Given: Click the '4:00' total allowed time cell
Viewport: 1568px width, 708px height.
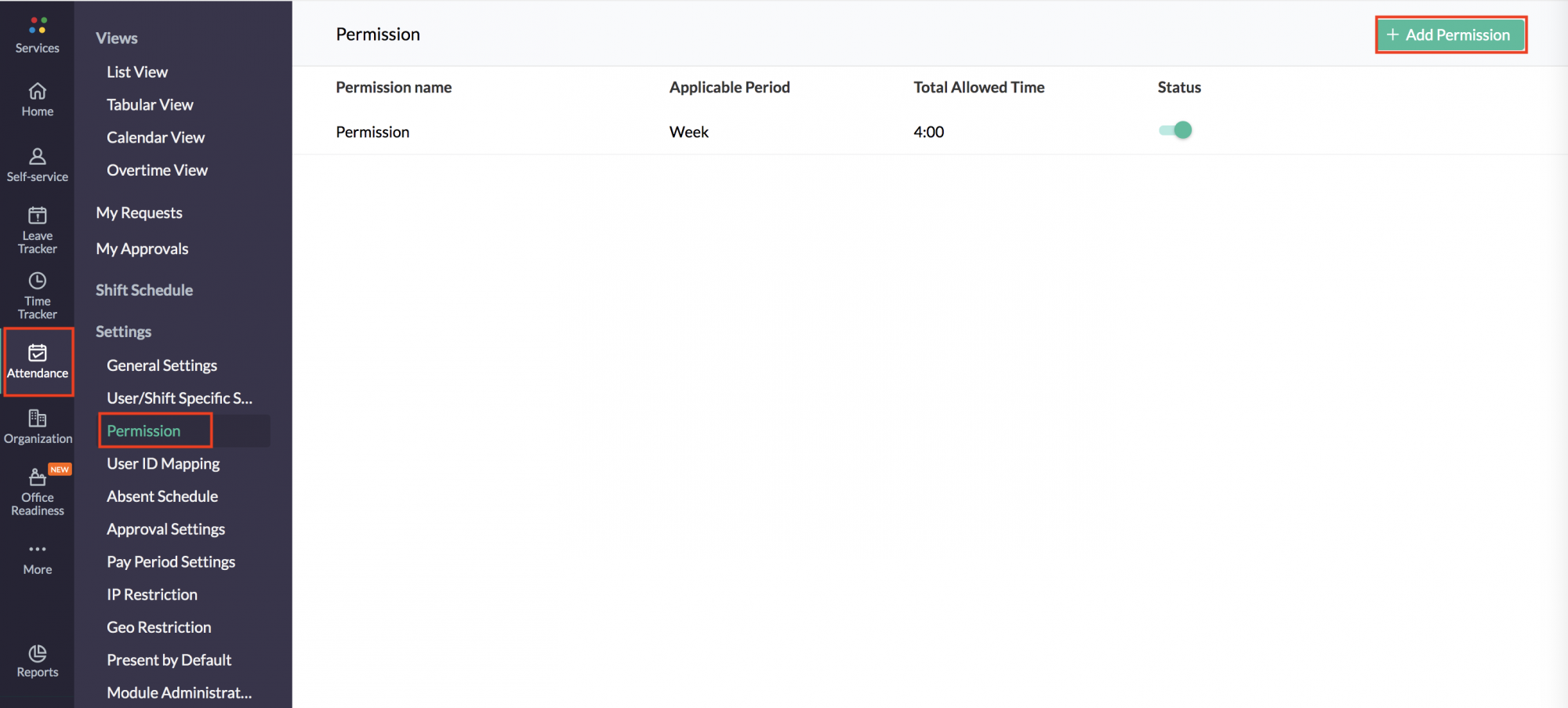Looking at the screenshot, I should coord(928,132).
